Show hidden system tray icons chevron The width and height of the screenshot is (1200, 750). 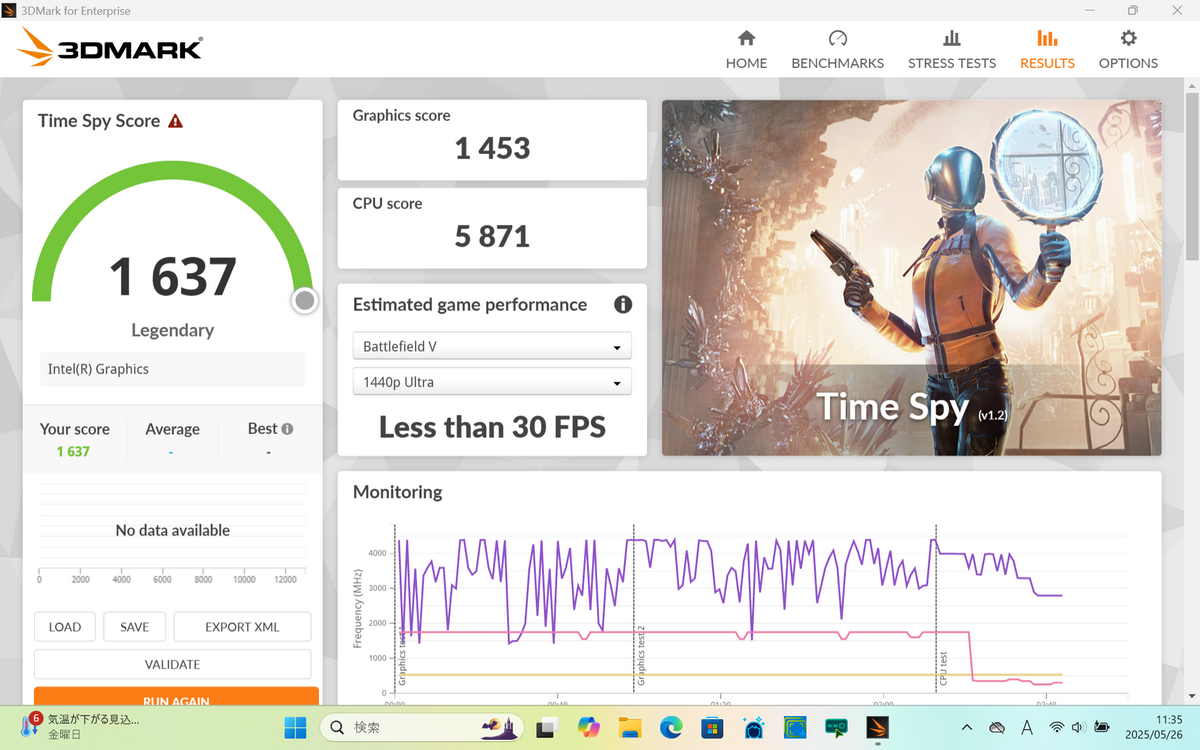pyautogui.click(x=966, y=727)
